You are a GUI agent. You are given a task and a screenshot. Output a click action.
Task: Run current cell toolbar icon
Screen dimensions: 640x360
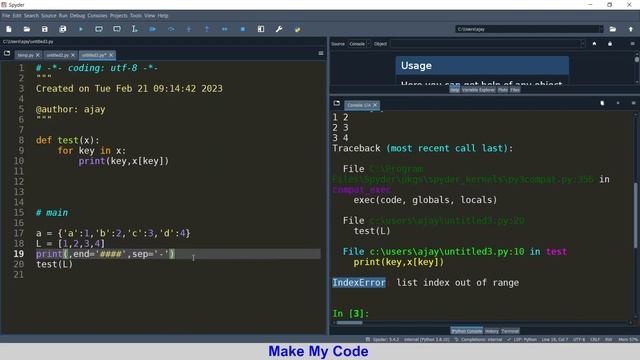99,29
